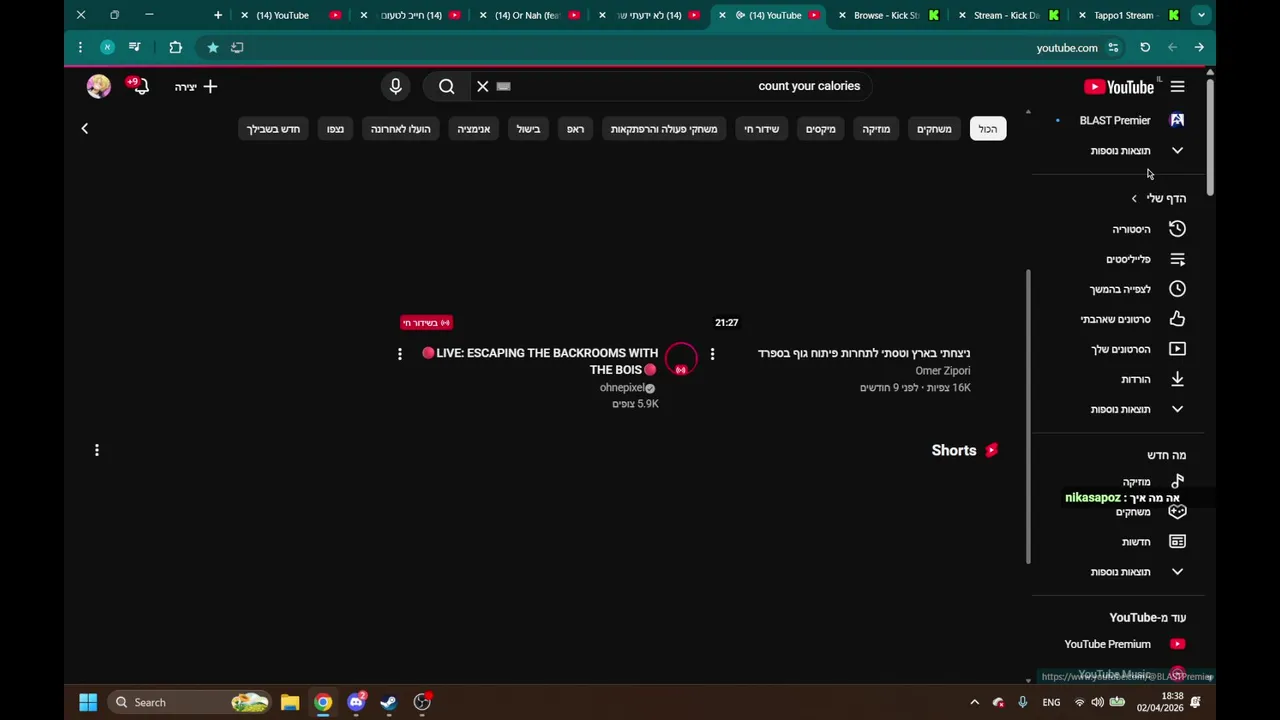
Task: Open options menu for the Omer Zipori video
Action: tap(712, 354)
